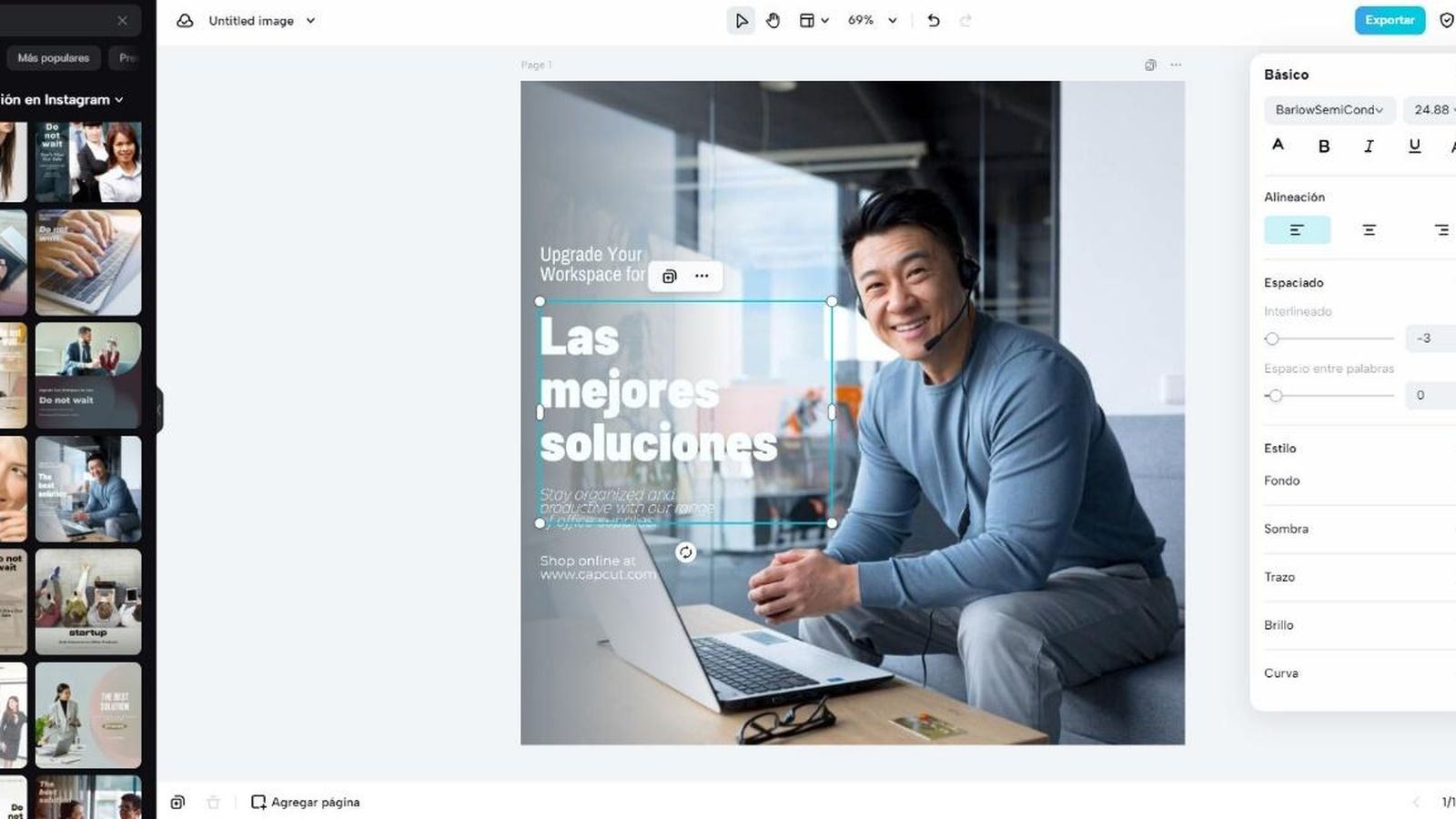Click the Interlineado slider handle

(1272, 339)
